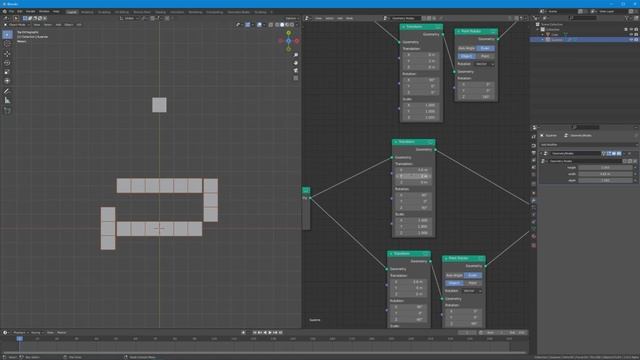Open the viewport Options dropdown
The height and width of the screenshot is (360, 640).
pos(291,18)
